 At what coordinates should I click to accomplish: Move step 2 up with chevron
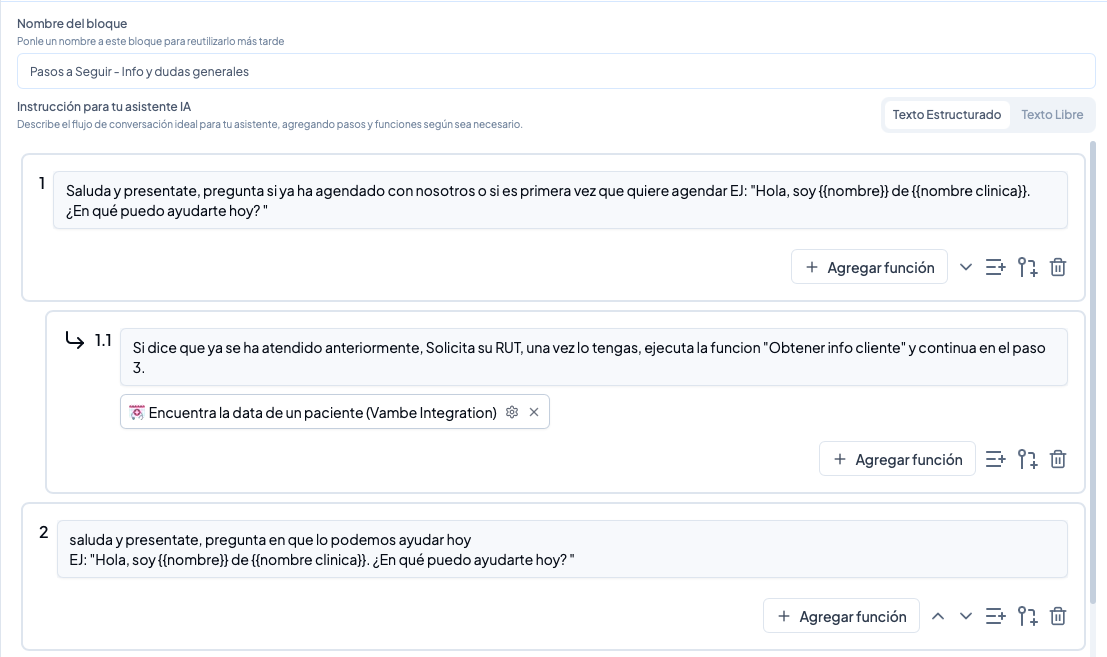coord(938,616)
